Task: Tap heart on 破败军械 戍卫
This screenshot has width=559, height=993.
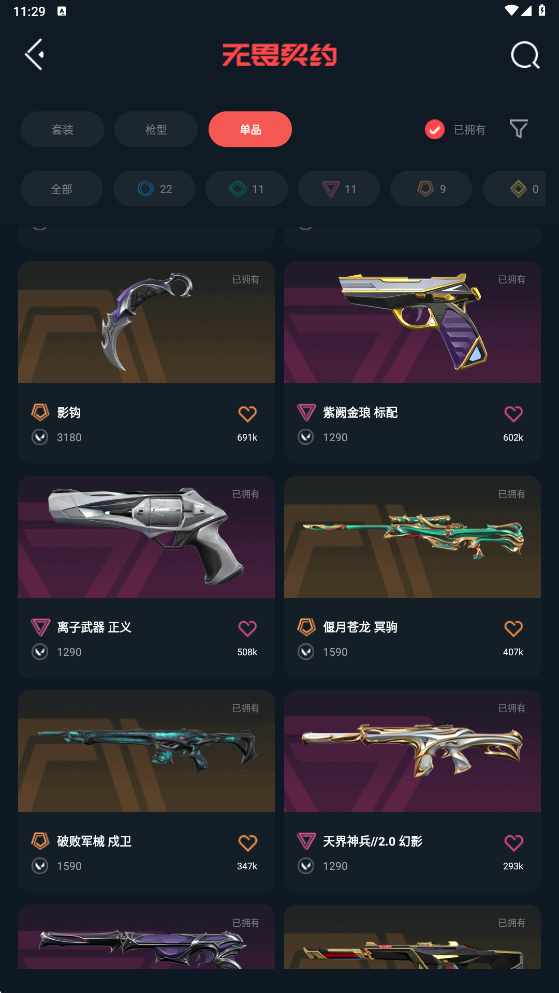Action: click(x=248, y=843)
